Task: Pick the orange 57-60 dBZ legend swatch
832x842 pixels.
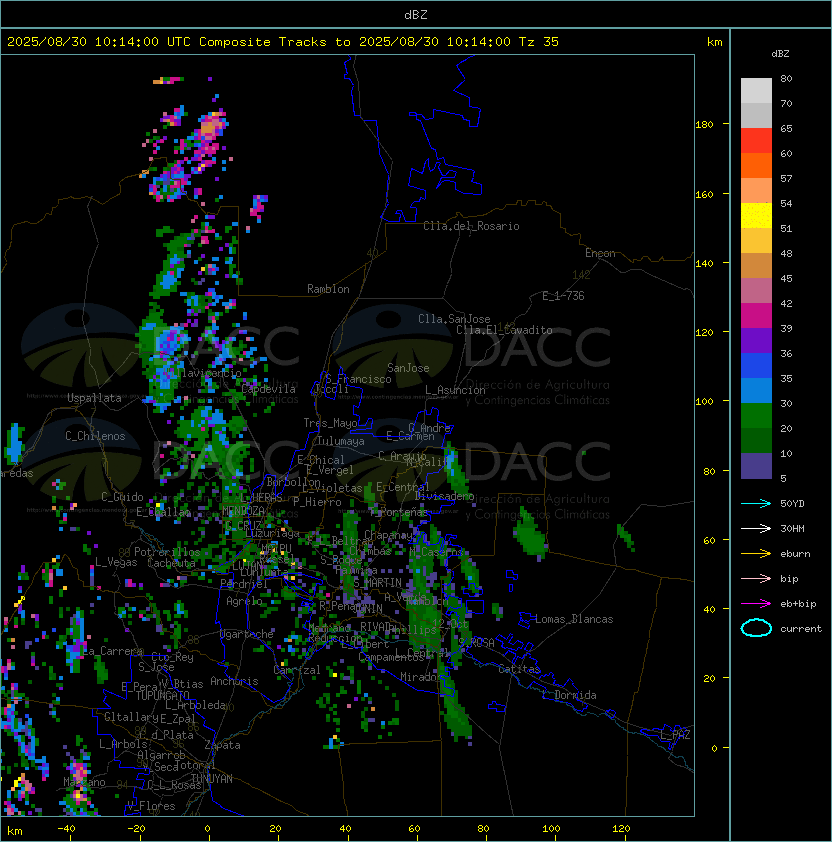Action: [x=756, y=166]
